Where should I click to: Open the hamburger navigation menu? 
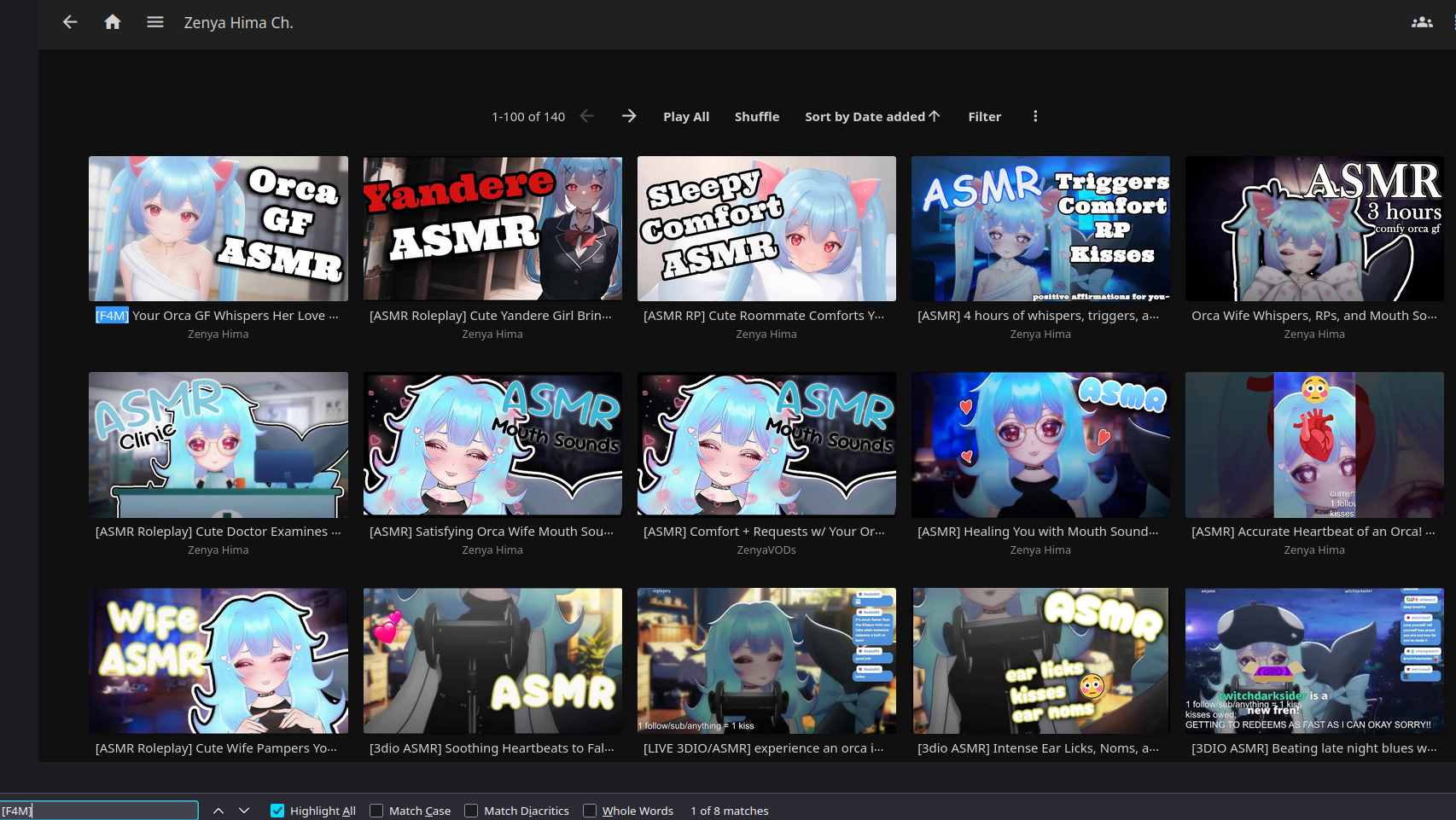(x=154, y=22)
